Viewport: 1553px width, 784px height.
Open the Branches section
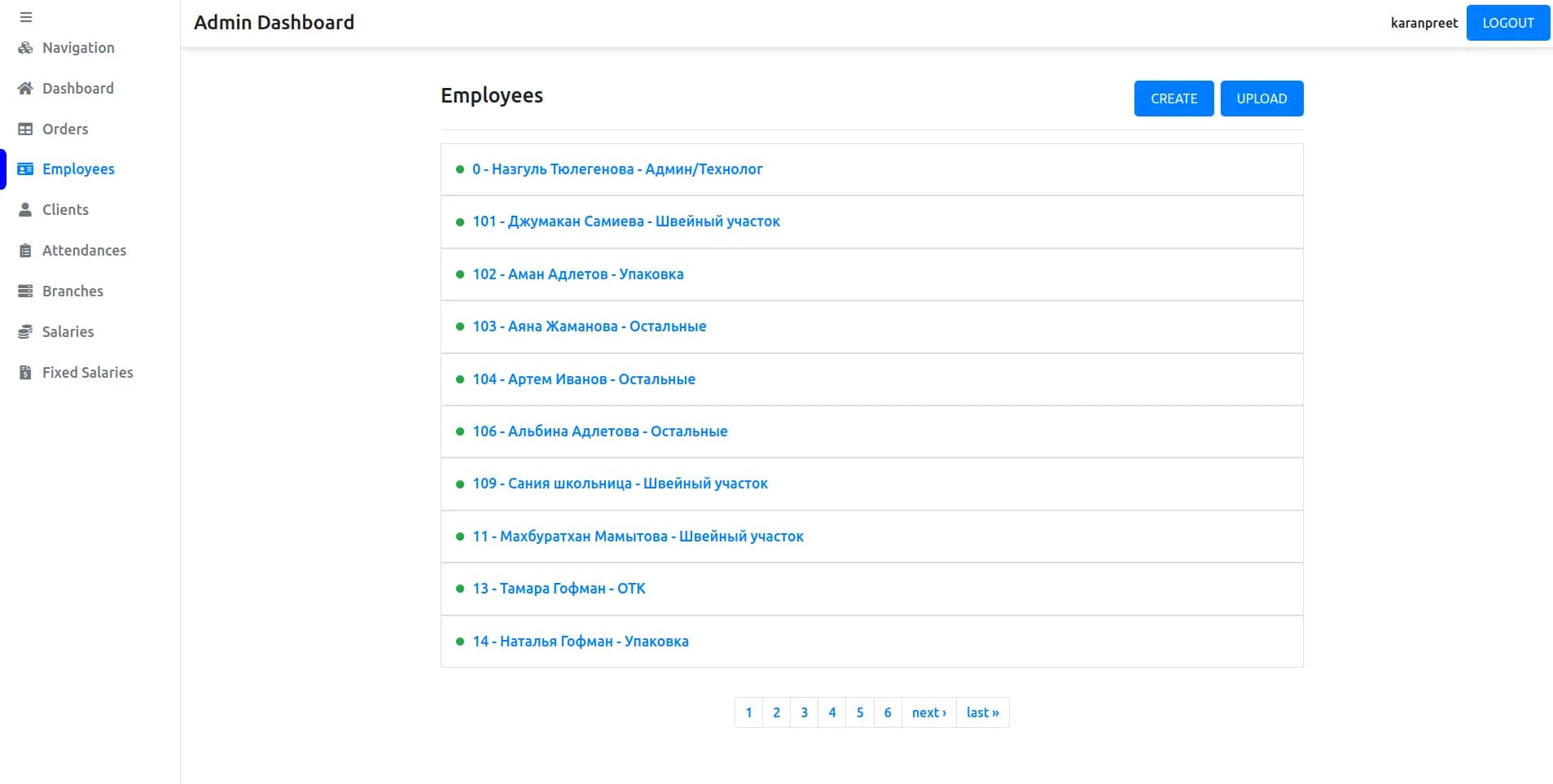coord(72,291)
